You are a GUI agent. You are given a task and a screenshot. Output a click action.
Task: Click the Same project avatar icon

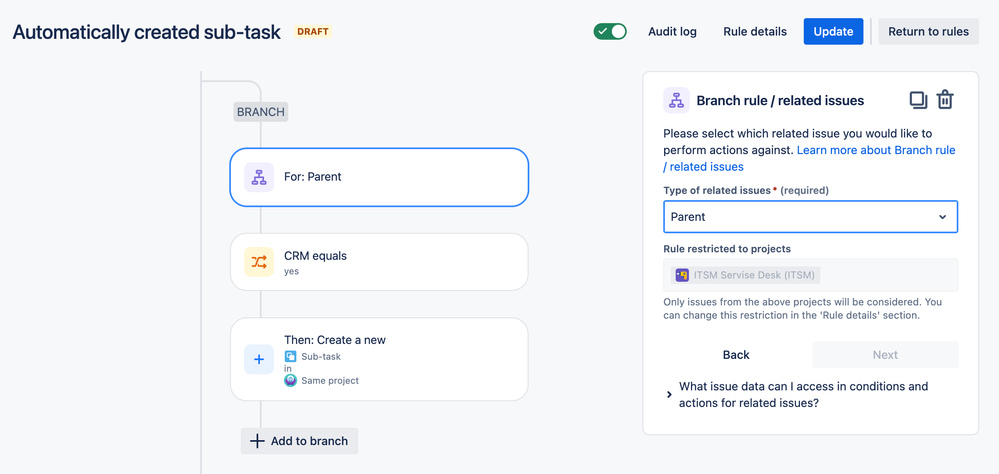(x=291, y=380)
